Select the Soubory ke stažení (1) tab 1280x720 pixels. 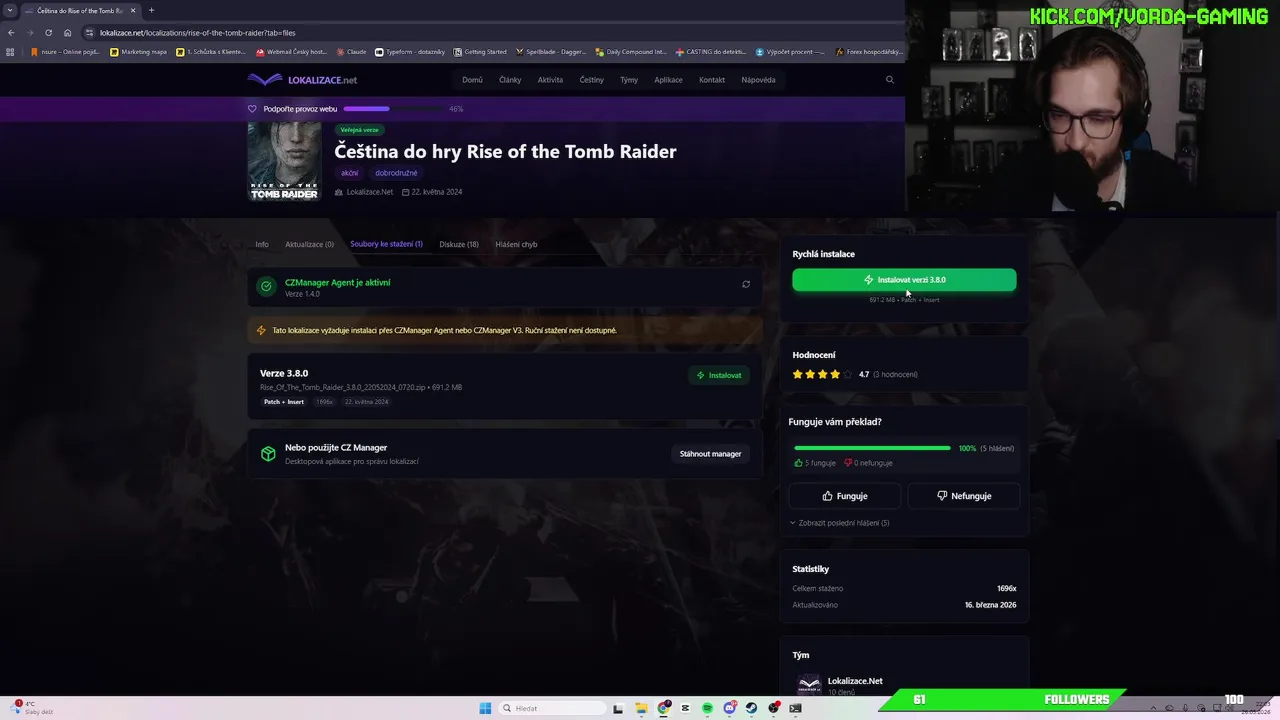(x=386, y=244)
